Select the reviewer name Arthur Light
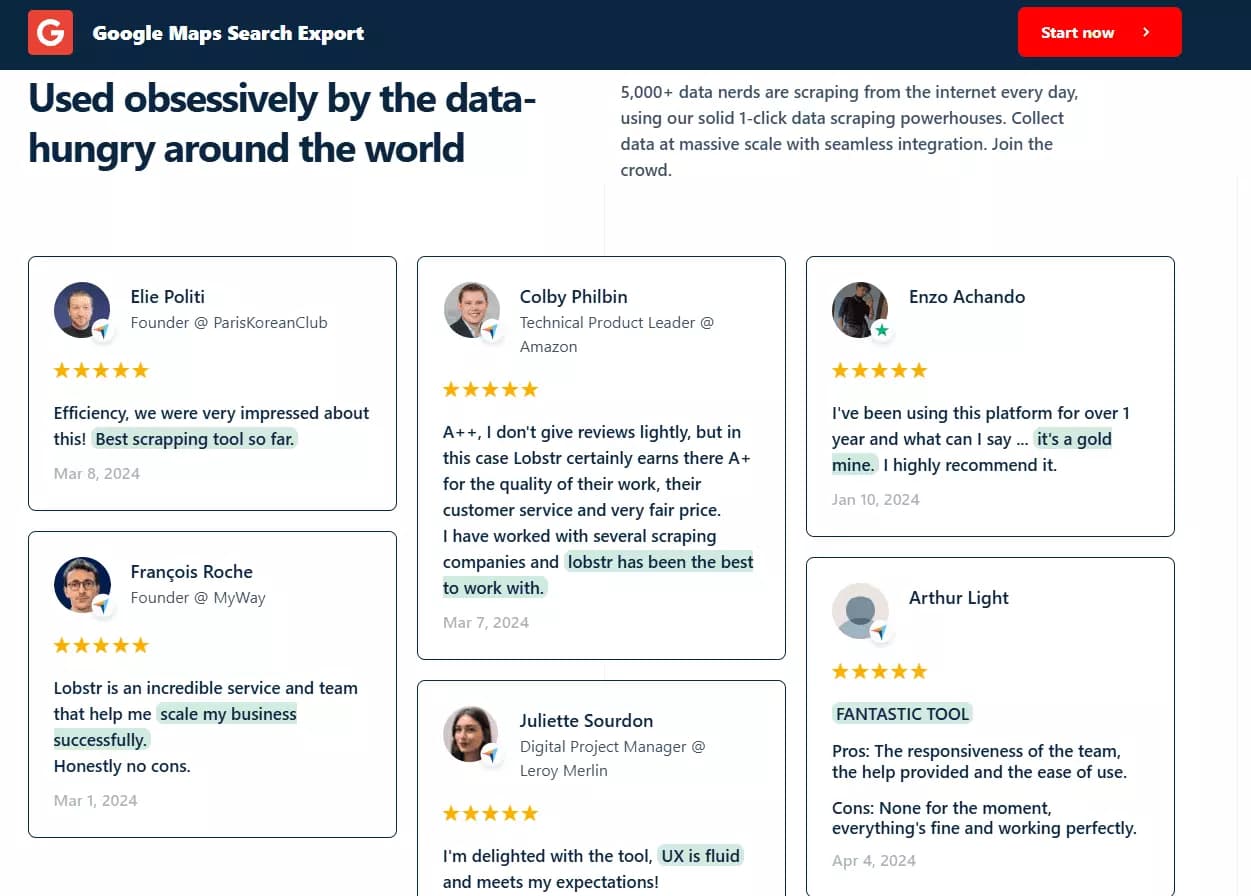Viewport: 1251px width, 896px height. click(x=959, y=598)
